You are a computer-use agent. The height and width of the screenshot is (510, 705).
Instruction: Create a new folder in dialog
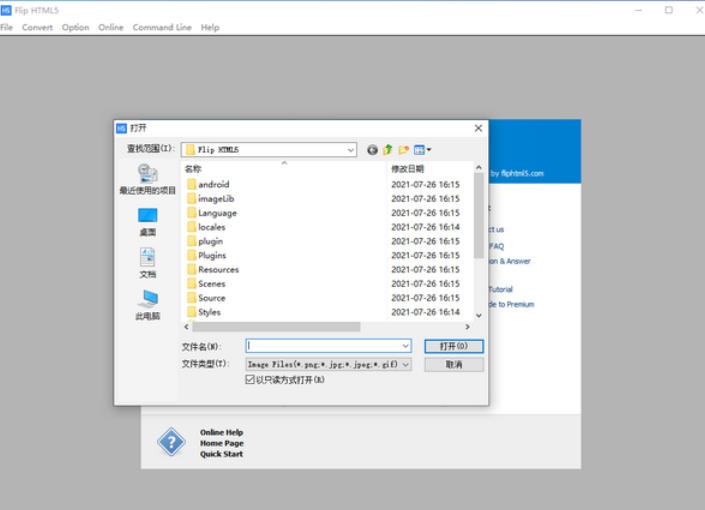click(403, 150)
